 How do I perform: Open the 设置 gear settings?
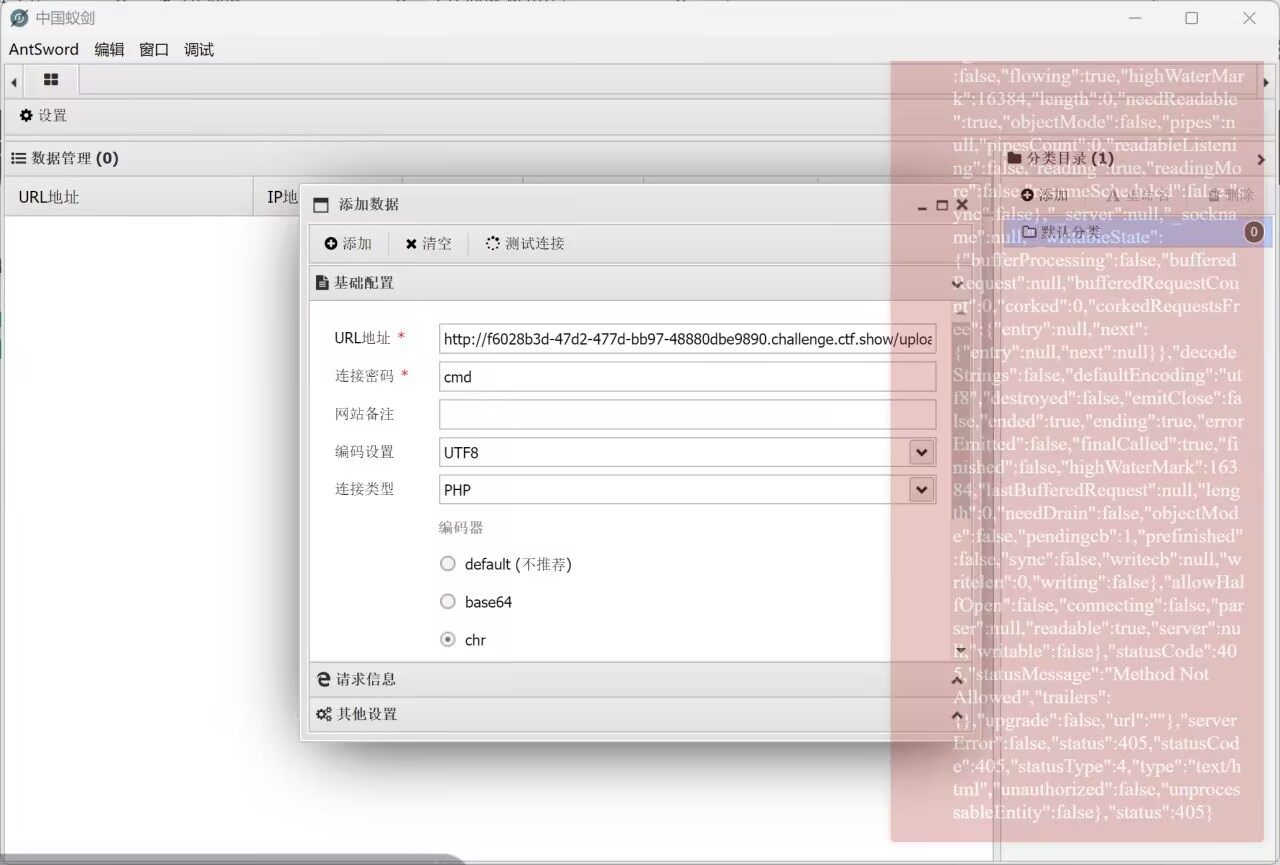[x=43, y=116]
